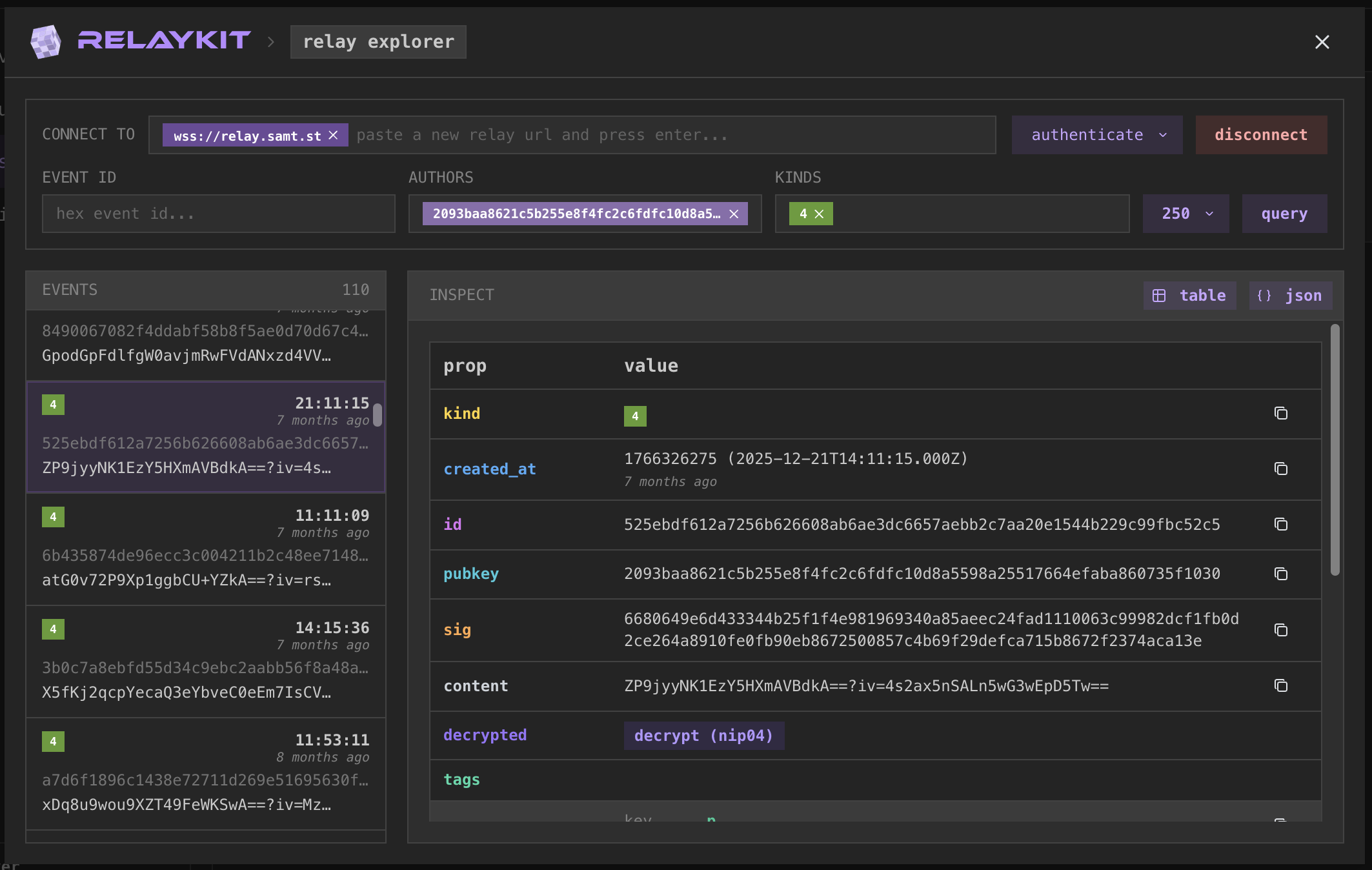This screenshot has width=1372, height=870.
Task: Copy the event id value
Action: click(x=1281, y=525)
